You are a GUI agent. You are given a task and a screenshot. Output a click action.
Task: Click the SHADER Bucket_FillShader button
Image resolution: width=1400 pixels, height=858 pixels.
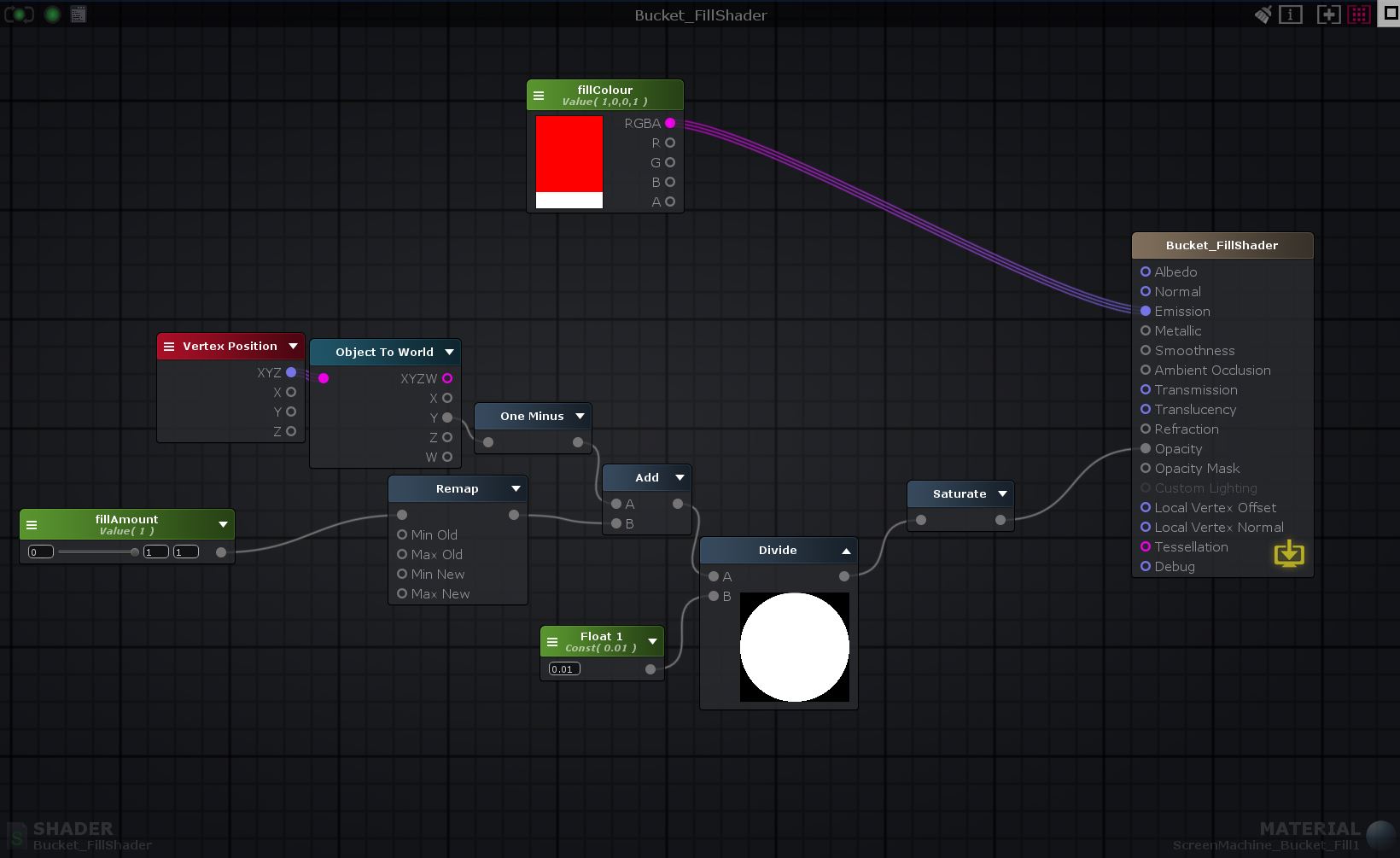pyautogui.click(x=80, y=836)
